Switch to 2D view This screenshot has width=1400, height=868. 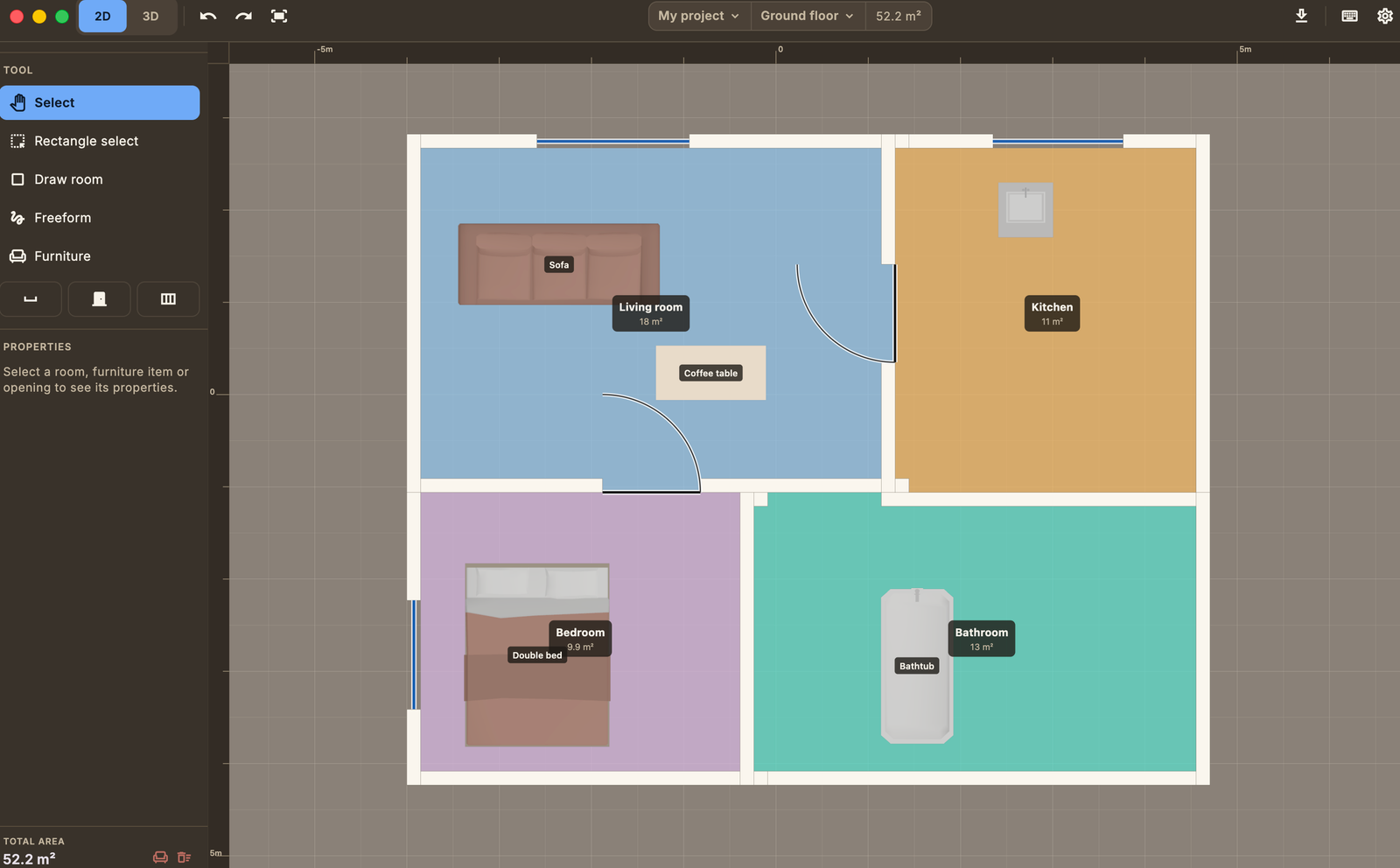[x=102, y=17]
